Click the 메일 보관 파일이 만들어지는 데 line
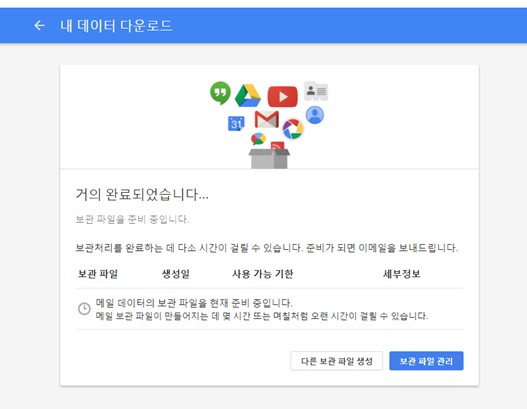This screenshot has height=409, width=527. pyautogui.click(x=262, y=316)
